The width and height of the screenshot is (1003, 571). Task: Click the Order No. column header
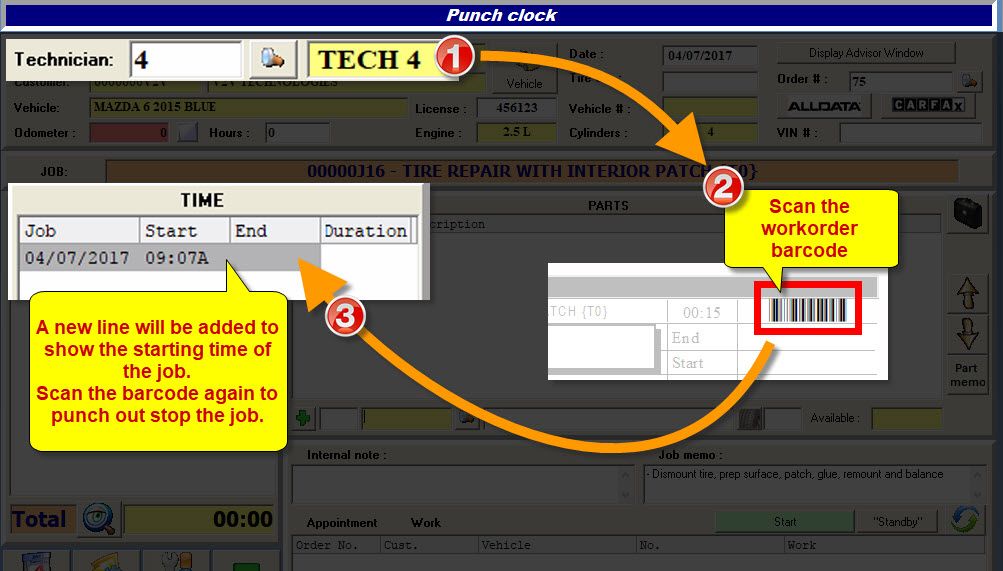pos(336,545)
